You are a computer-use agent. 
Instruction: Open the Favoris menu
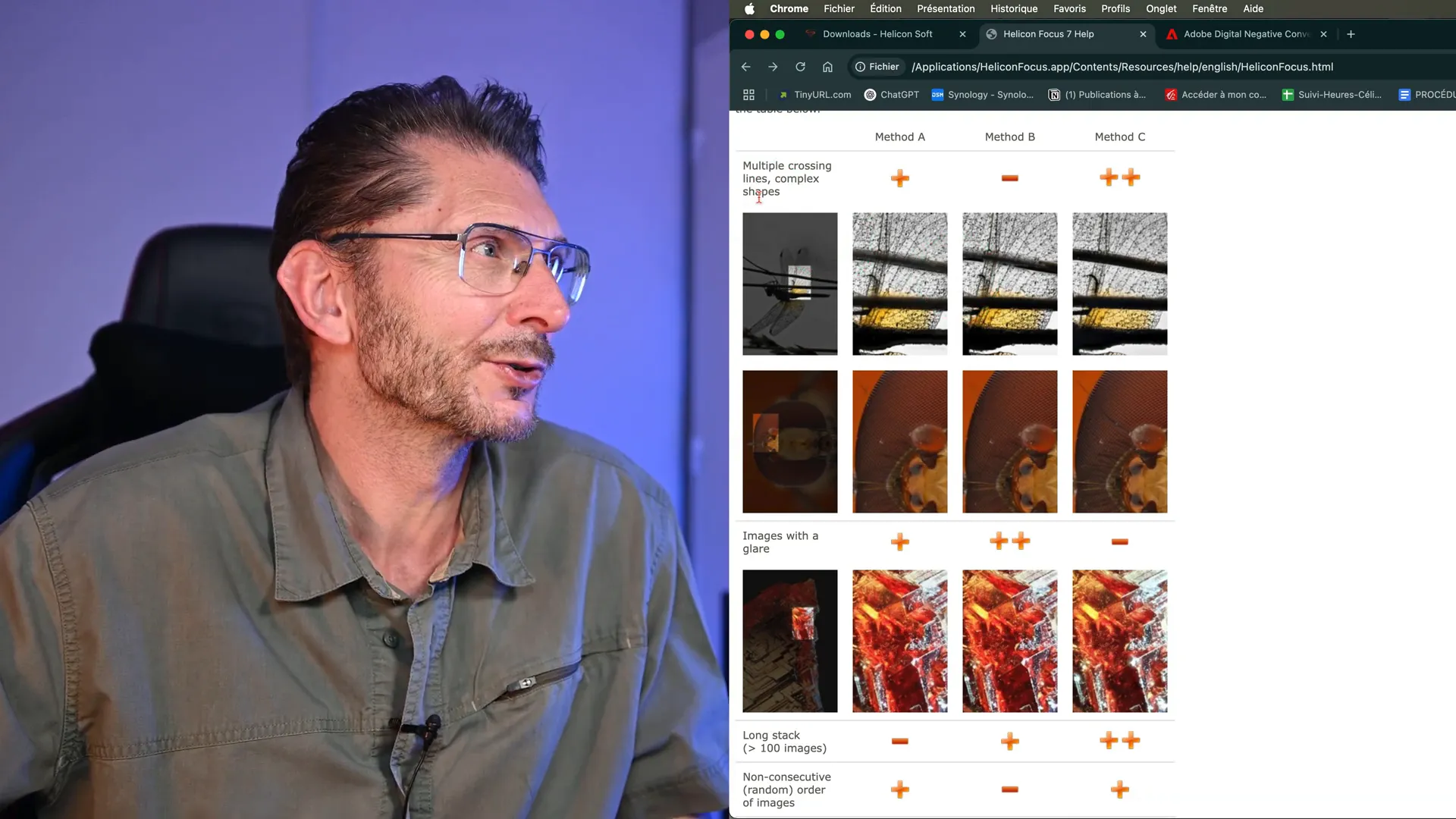(1069, 9)
